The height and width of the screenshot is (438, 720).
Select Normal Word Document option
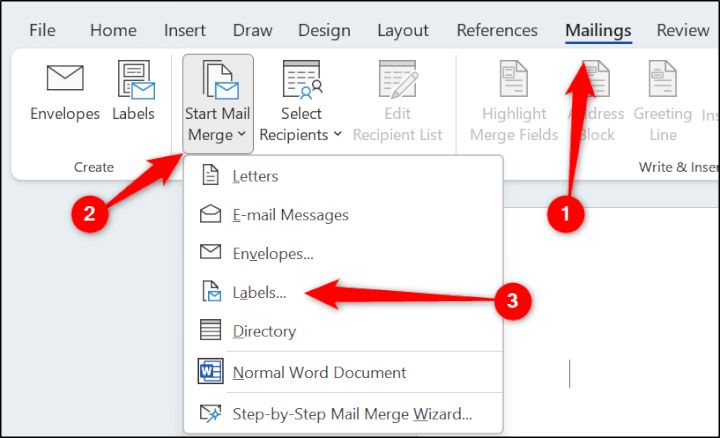[x=319, y=372]
